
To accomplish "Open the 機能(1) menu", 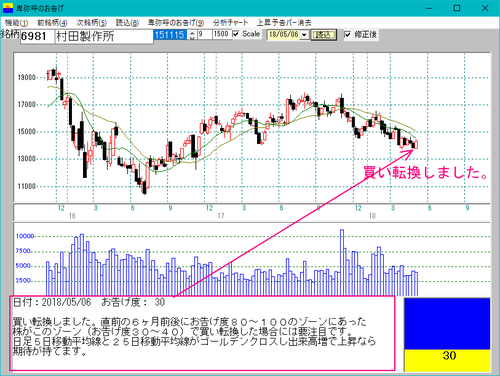I will (x=16, y=23).
